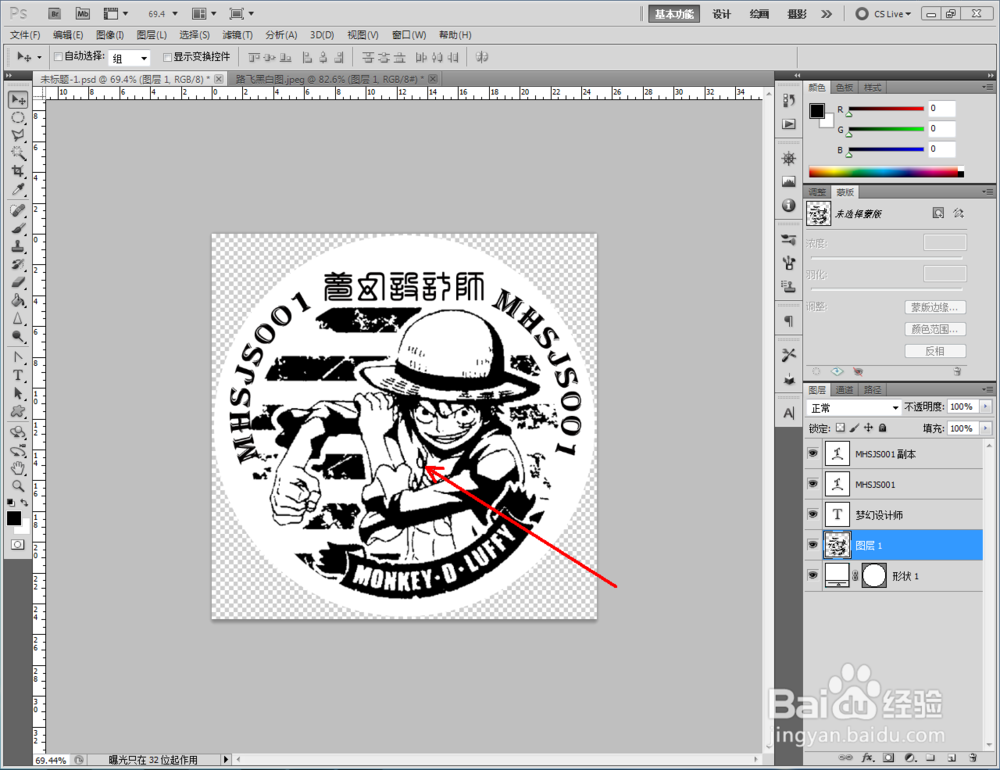1000x770 pixels.
Task: Select the History Brush tool
Action: coord(18,264)
